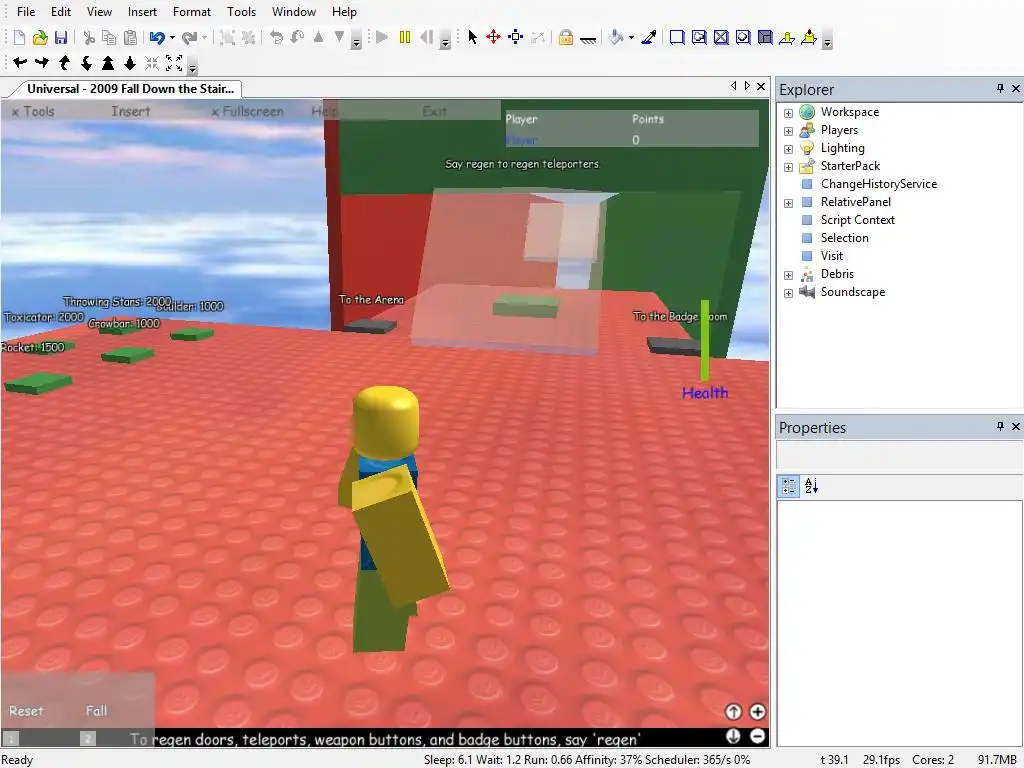
Task: Click the Anchor tool icon
Action: click(588, 39)
